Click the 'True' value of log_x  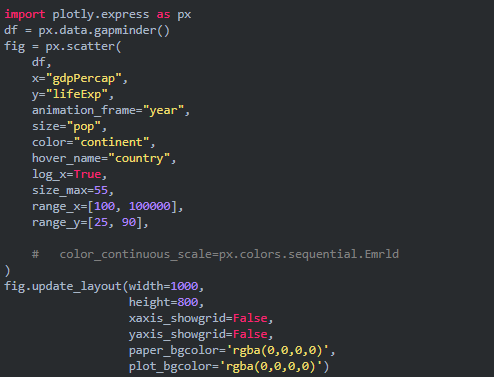click(87, 174)
